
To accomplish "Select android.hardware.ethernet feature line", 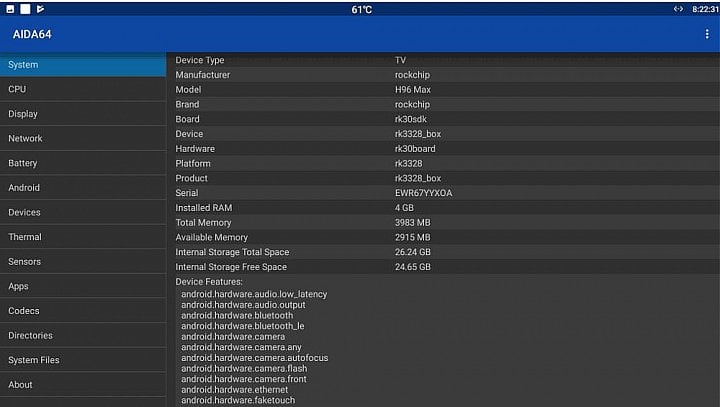I will pos(234,390).
